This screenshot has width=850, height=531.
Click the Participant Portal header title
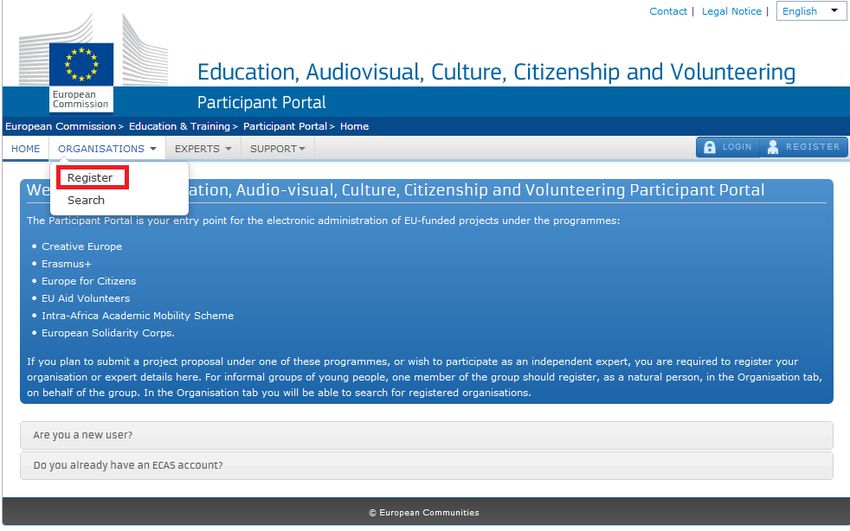coord(261,102)
